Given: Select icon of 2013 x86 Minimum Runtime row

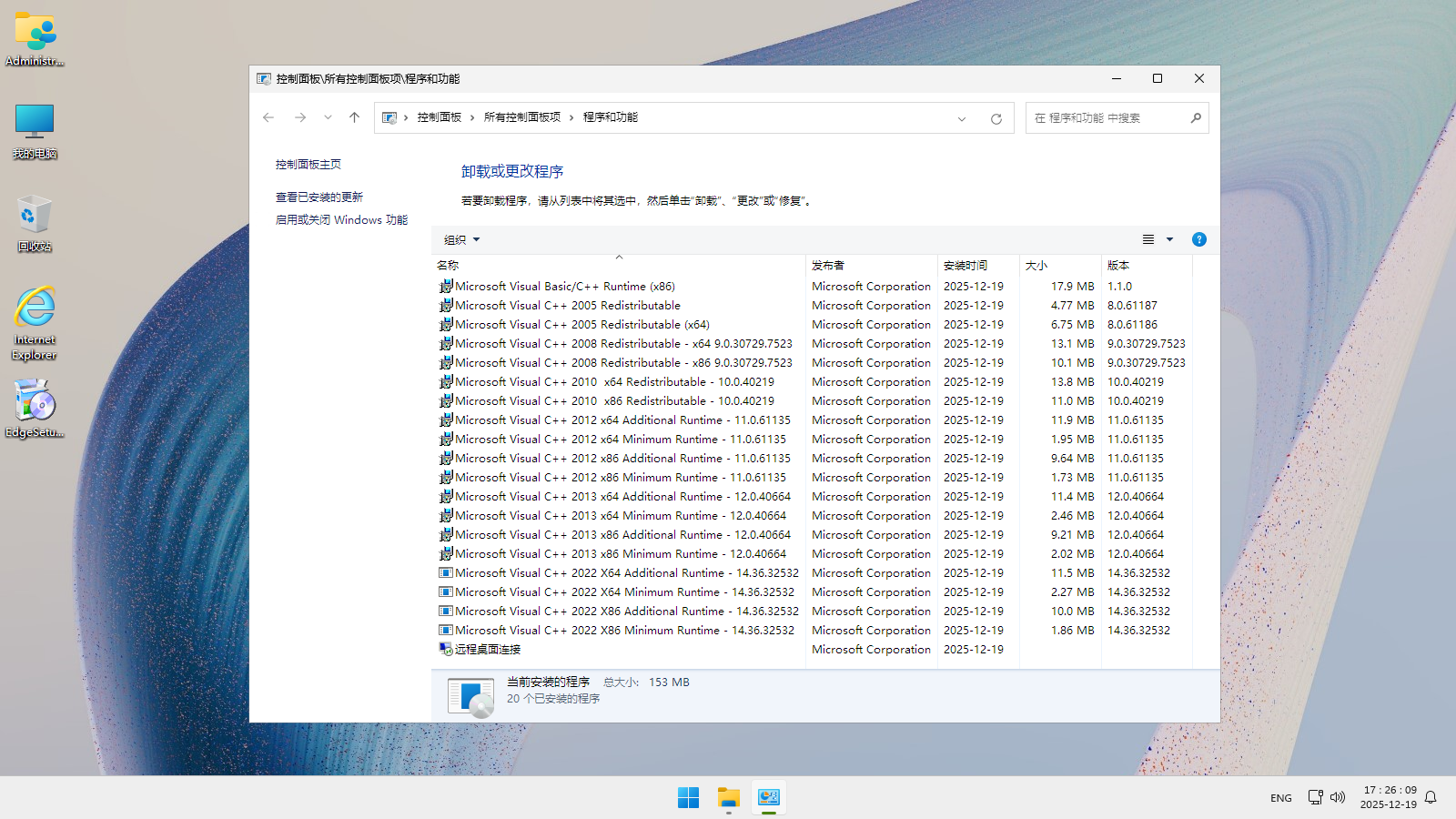Looking at the screenshot, I should coord(446,553).
